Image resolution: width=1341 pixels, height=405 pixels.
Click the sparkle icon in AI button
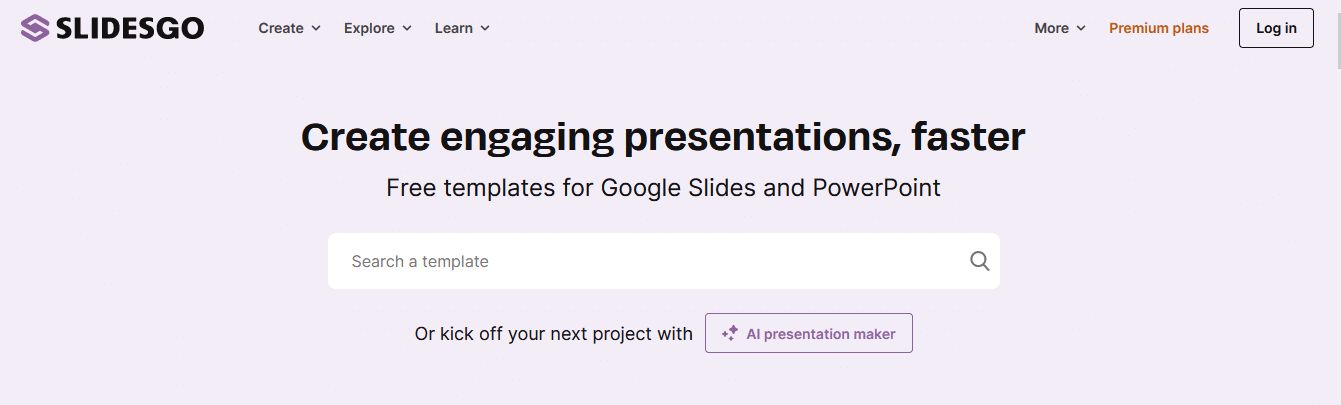730,334
